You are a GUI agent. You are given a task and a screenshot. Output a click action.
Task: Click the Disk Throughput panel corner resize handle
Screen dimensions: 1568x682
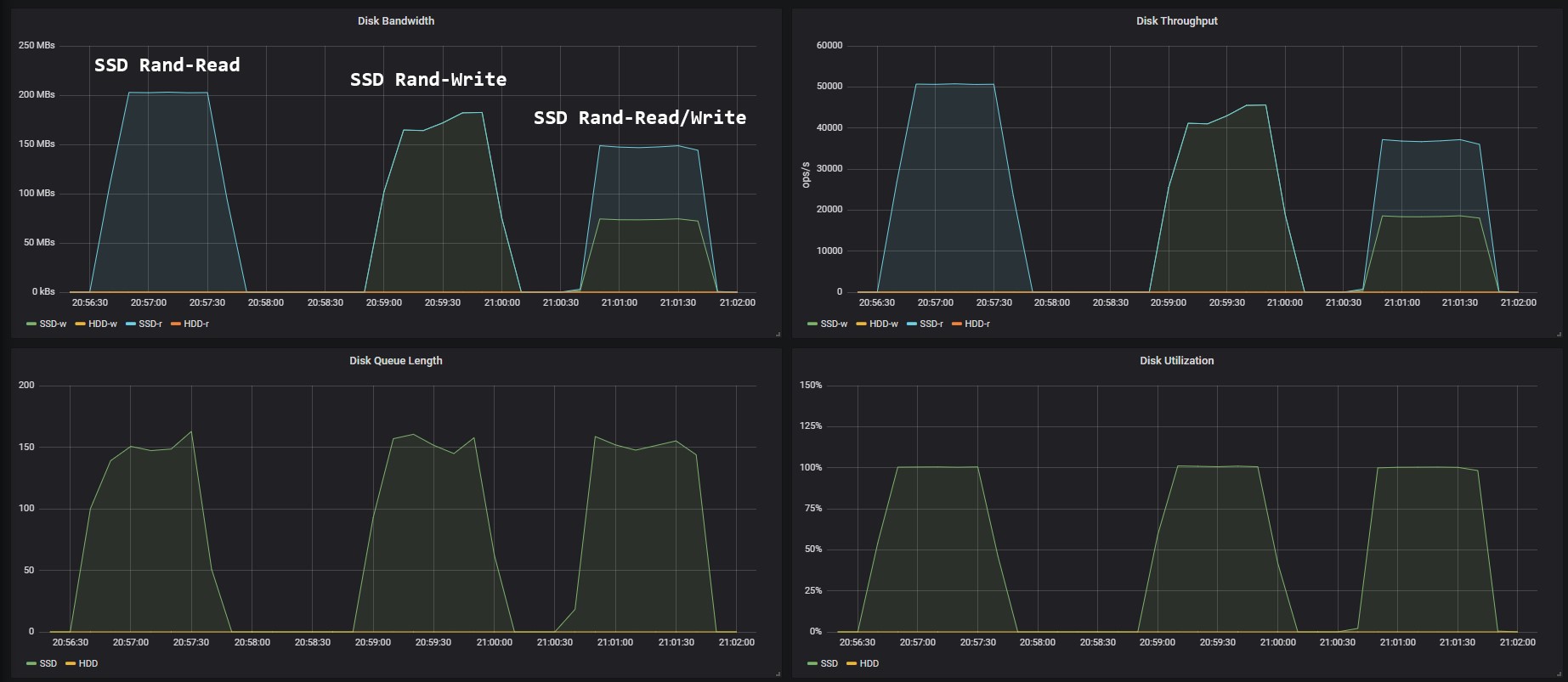click(1559, 335)
